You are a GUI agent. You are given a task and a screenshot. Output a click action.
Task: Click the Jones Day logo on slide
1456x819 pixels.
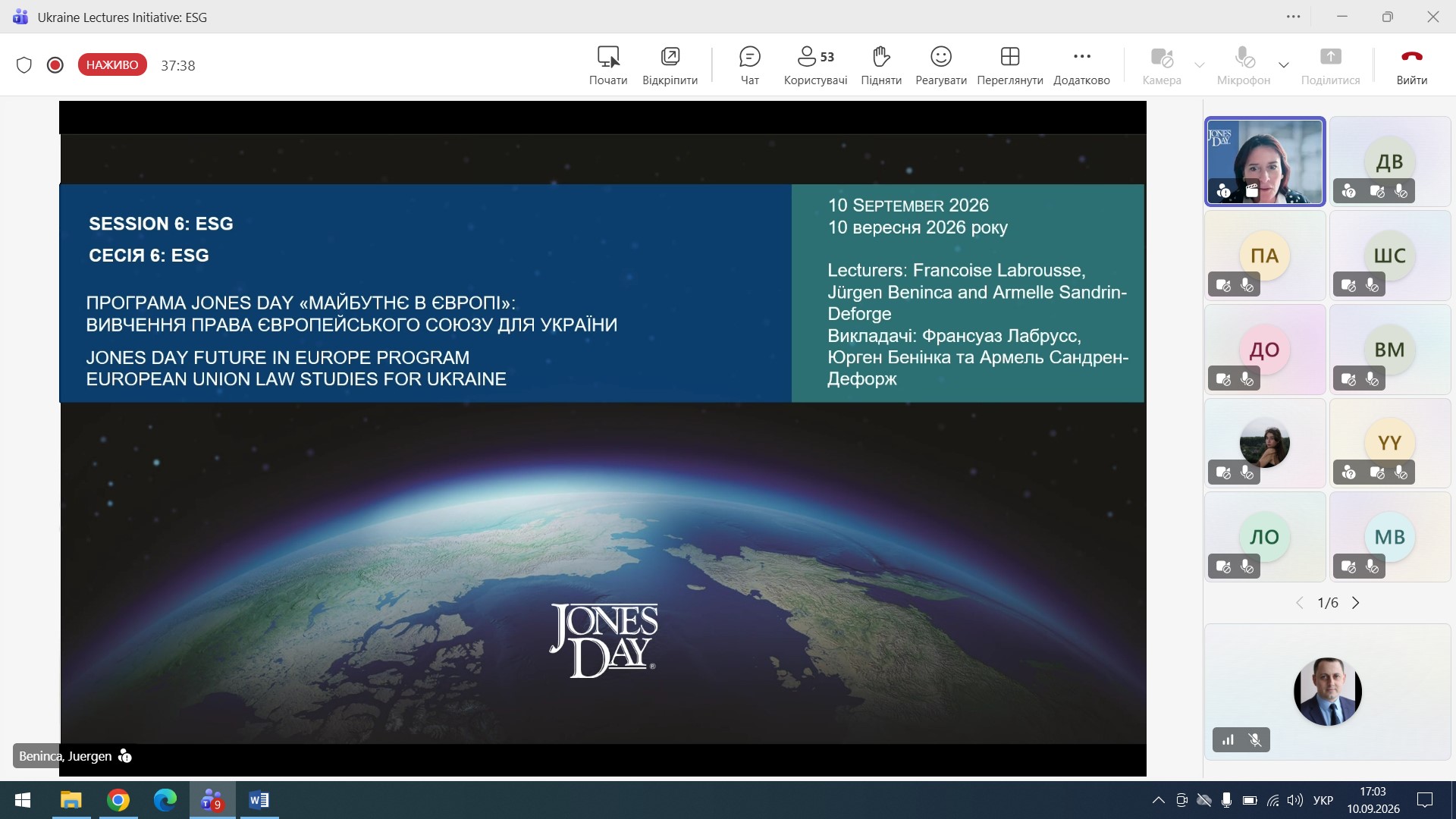(604, 640)
